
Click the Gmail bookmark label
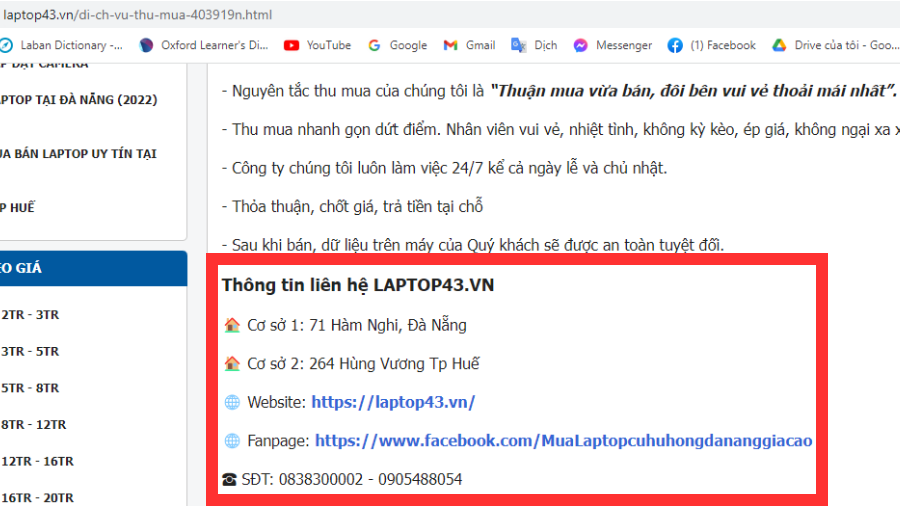point(480,45)
